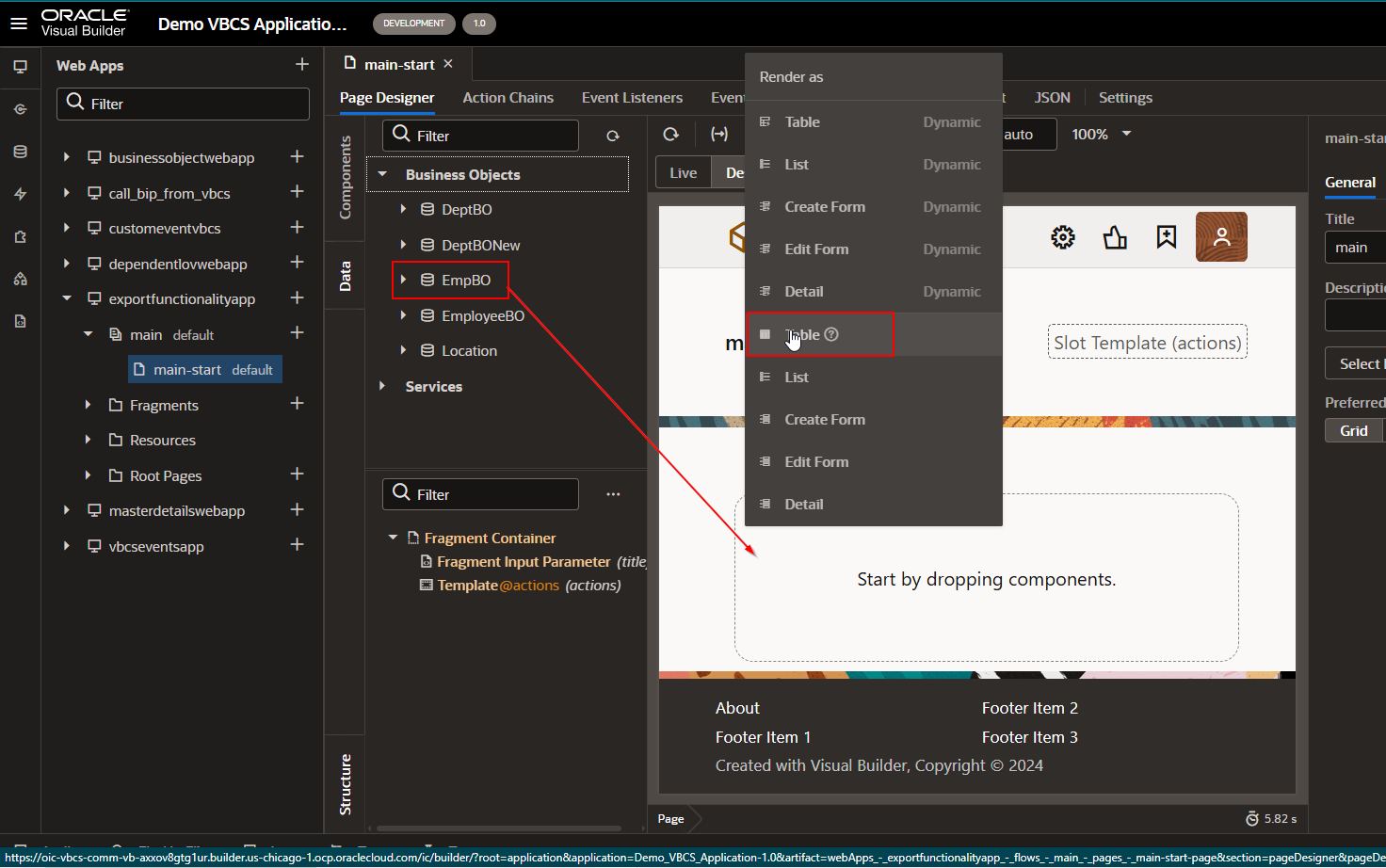Viewport: 1386px width, 868px height.
Task: Click plus next to customeventvbcs
Action: pos(297,227)
